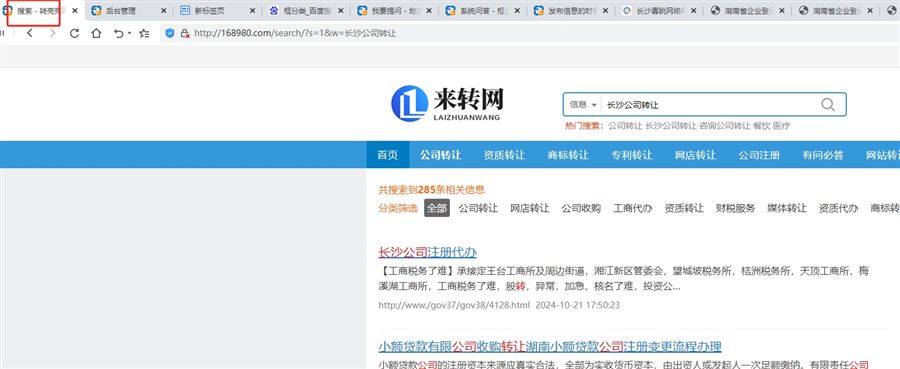Image resolution: width=900 pixels, height=369 pixels.
Task: Select the 全部 category filter
Action: 437,208
